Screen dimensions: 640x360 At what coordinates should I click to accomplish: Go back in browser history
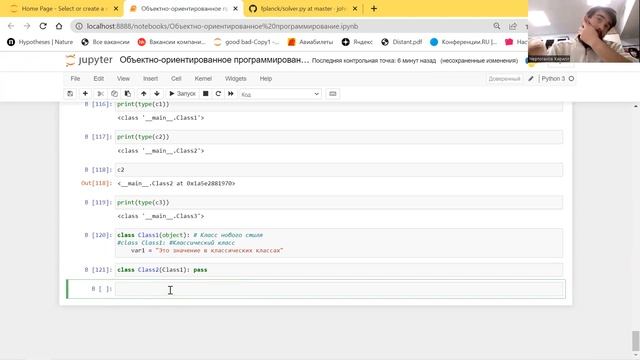11,26
